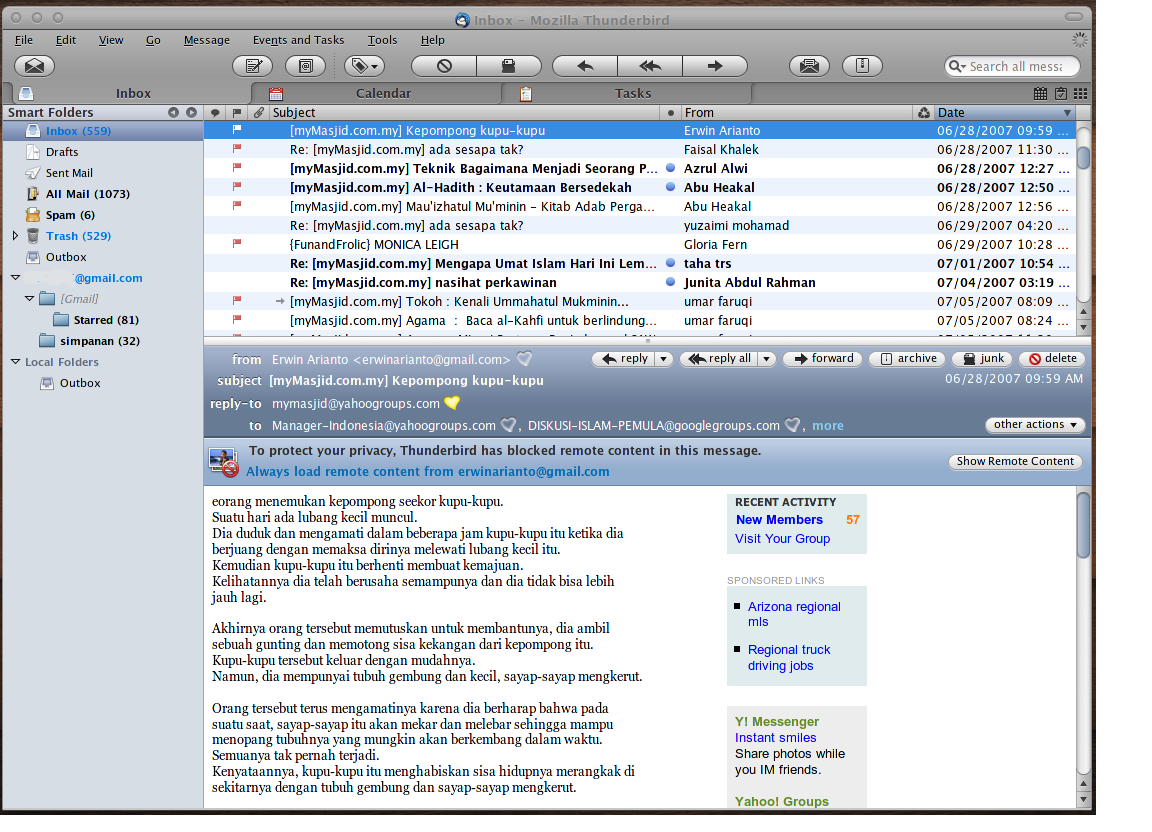This screenshot has width=1152, height=832.
Task: Click the message body scroll down arrow
Action: (x=1083, y=799)
